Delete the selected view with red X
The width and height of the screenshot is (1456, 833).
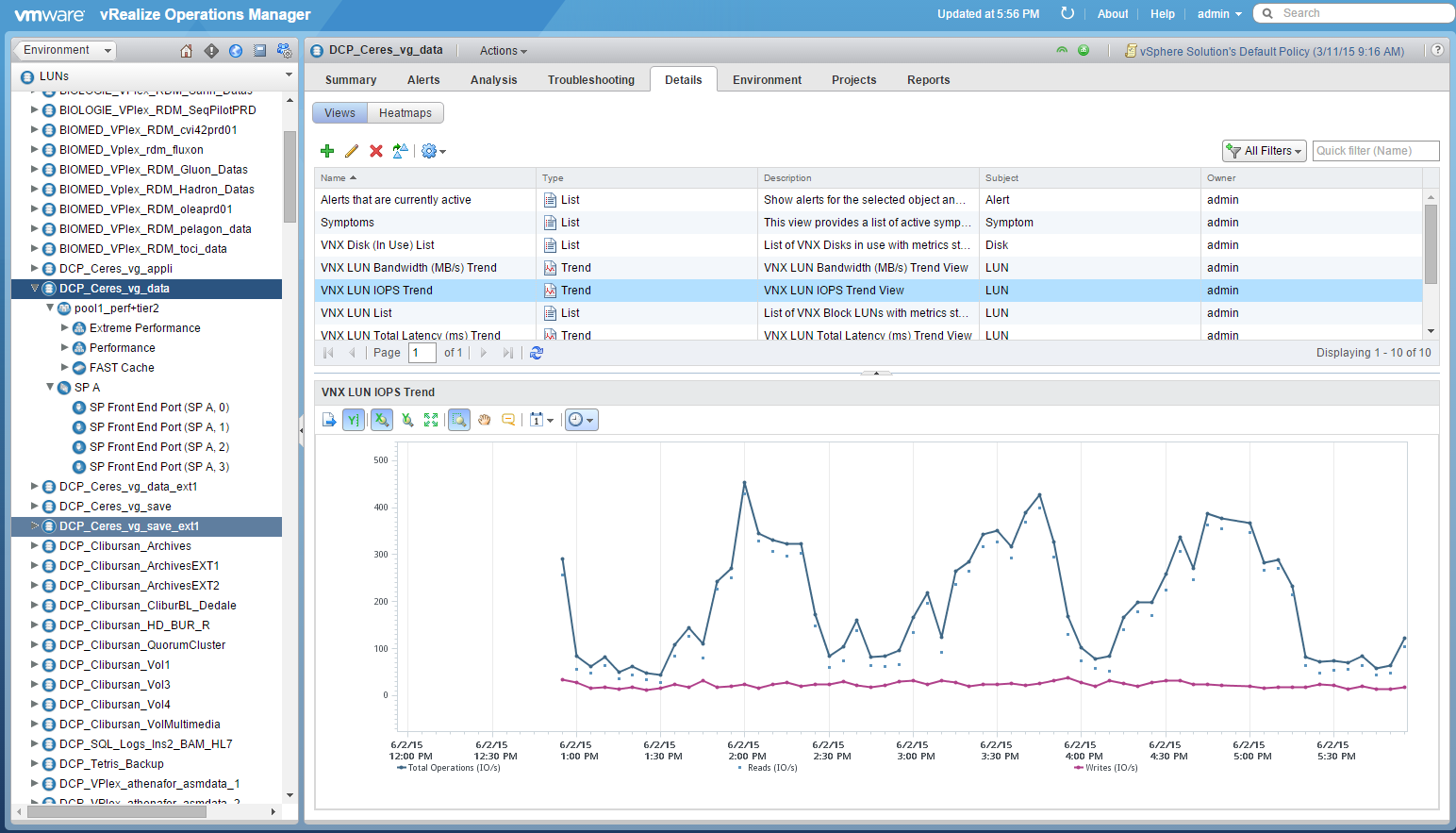pyautogui.click(x=376, y=151)
